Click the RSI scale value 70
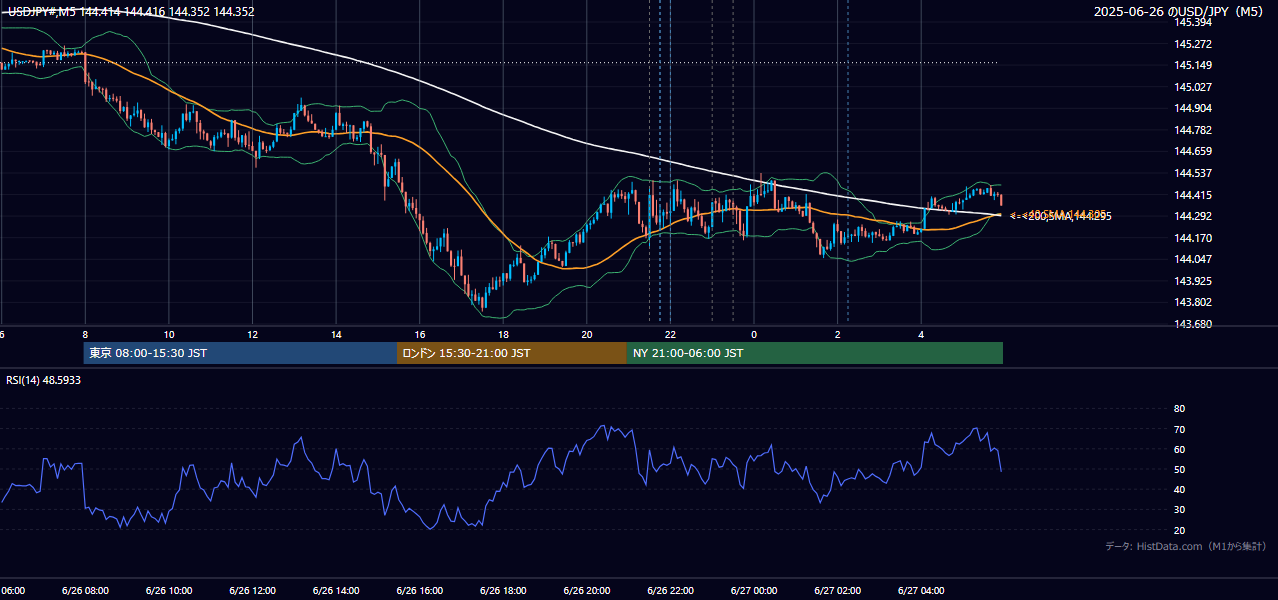 click(1179, 429)
